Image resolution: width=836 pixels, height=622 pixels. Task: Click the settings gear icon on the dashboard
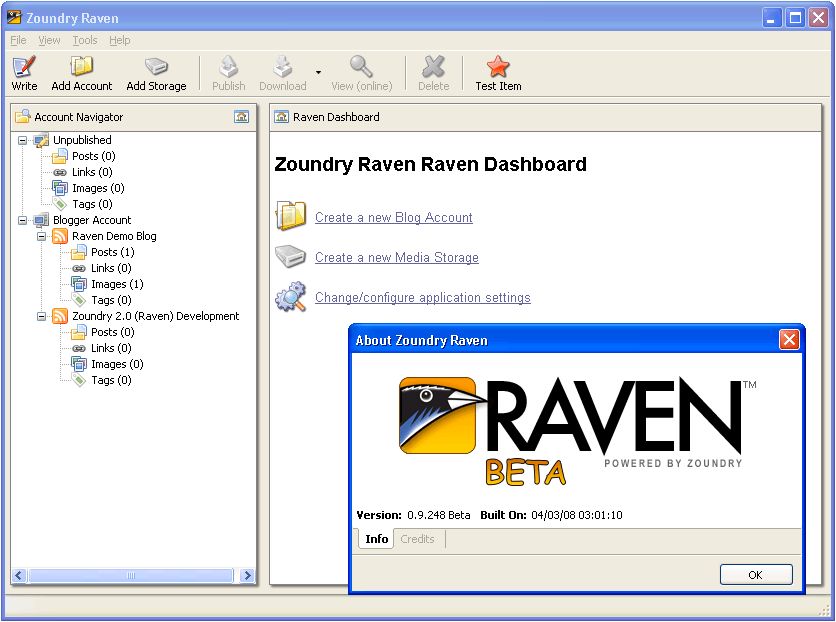[x=290, y=296]
